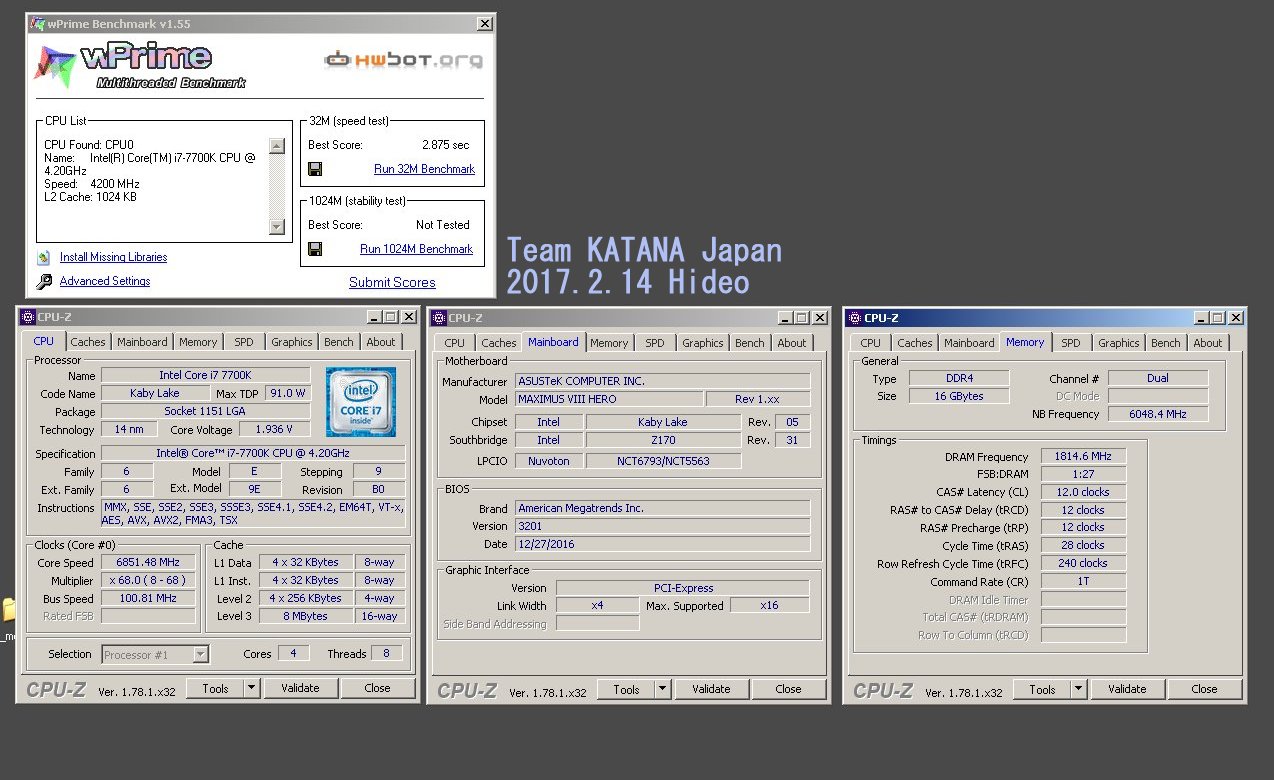Click the Submit Scores link
Viewport: 1274px width, 780px height.
[392, 282]
